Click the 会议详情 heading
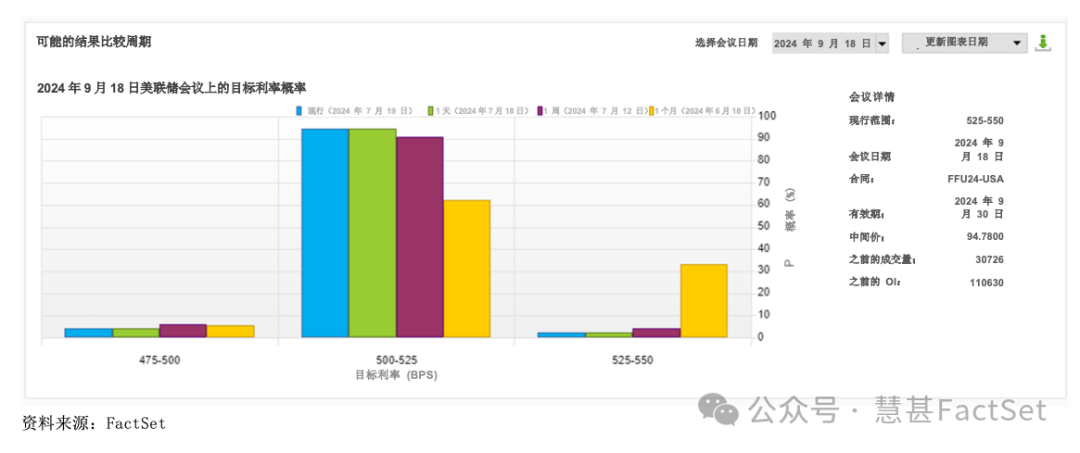Screen dimensions: 1080x453 pos(872,97)
